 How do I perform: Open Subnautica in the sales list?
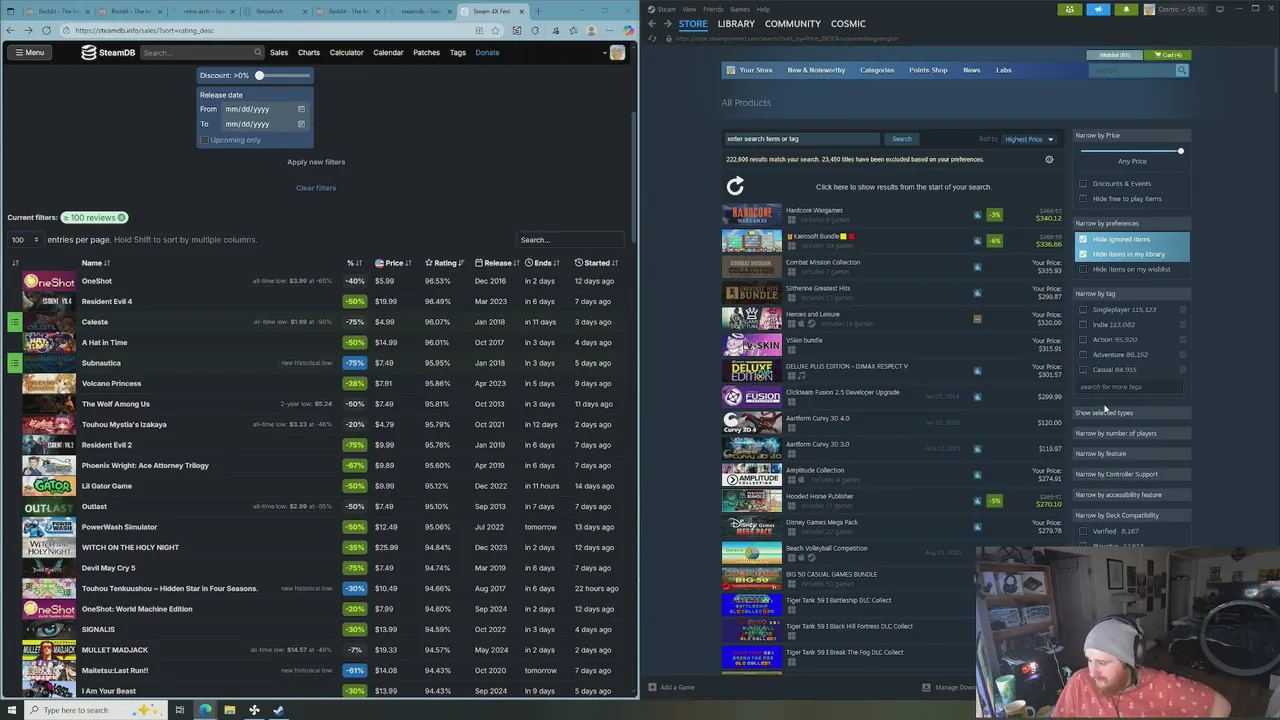(x=101, y=363)
